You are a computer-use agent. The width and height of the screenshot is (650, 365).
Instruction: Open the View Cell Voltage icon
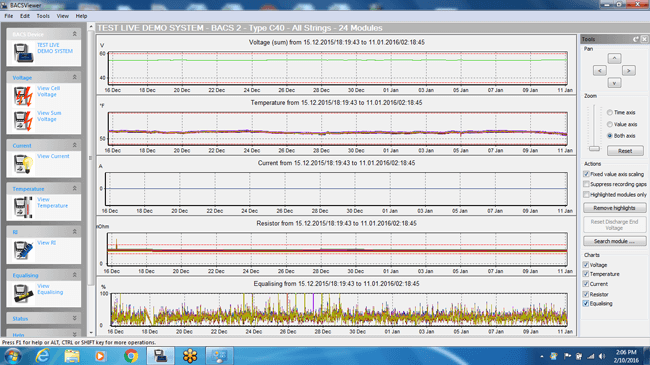(23, 96)
